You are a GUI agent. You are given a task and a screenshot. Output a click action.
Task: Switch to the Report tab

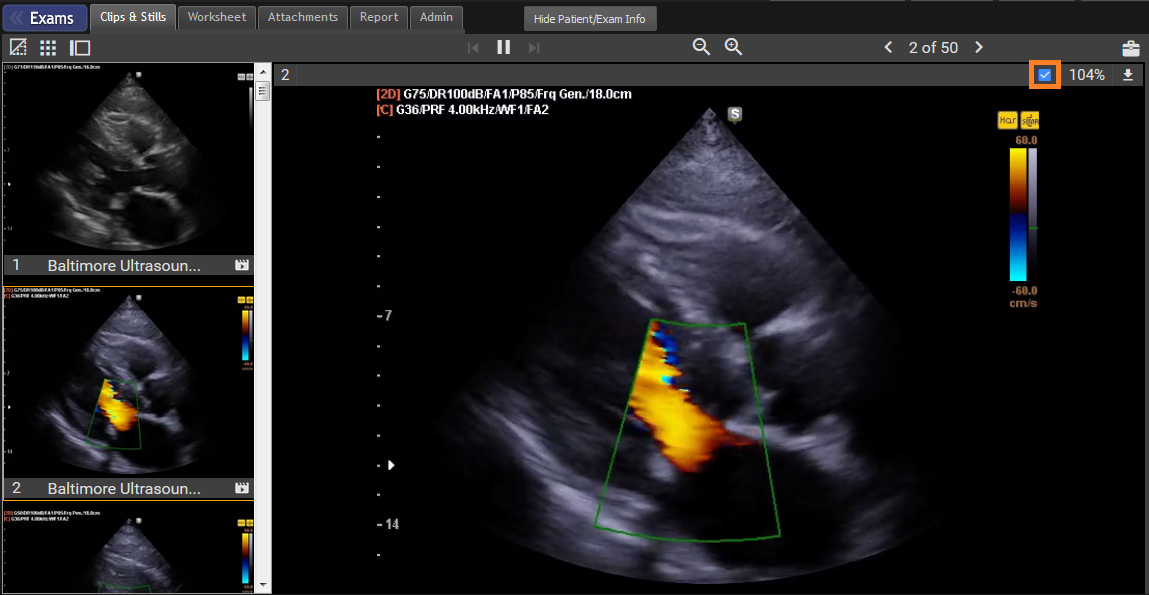pos(379,17)
